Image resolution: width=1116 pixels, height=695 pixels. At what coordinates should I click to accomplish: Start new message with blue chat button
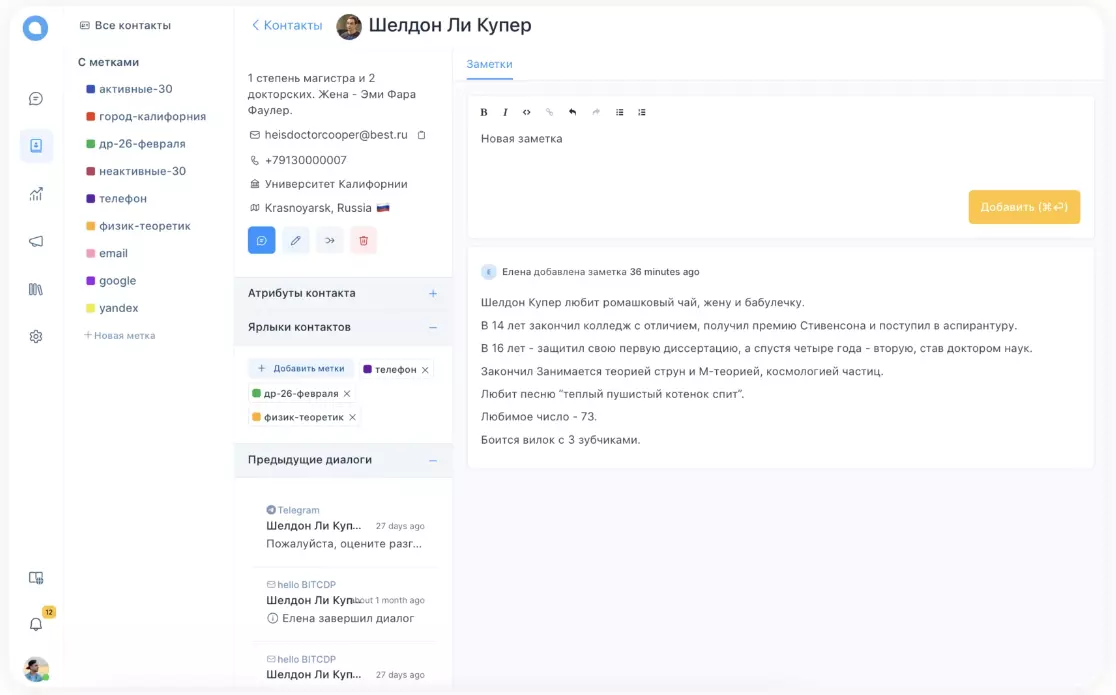(261, 240)
